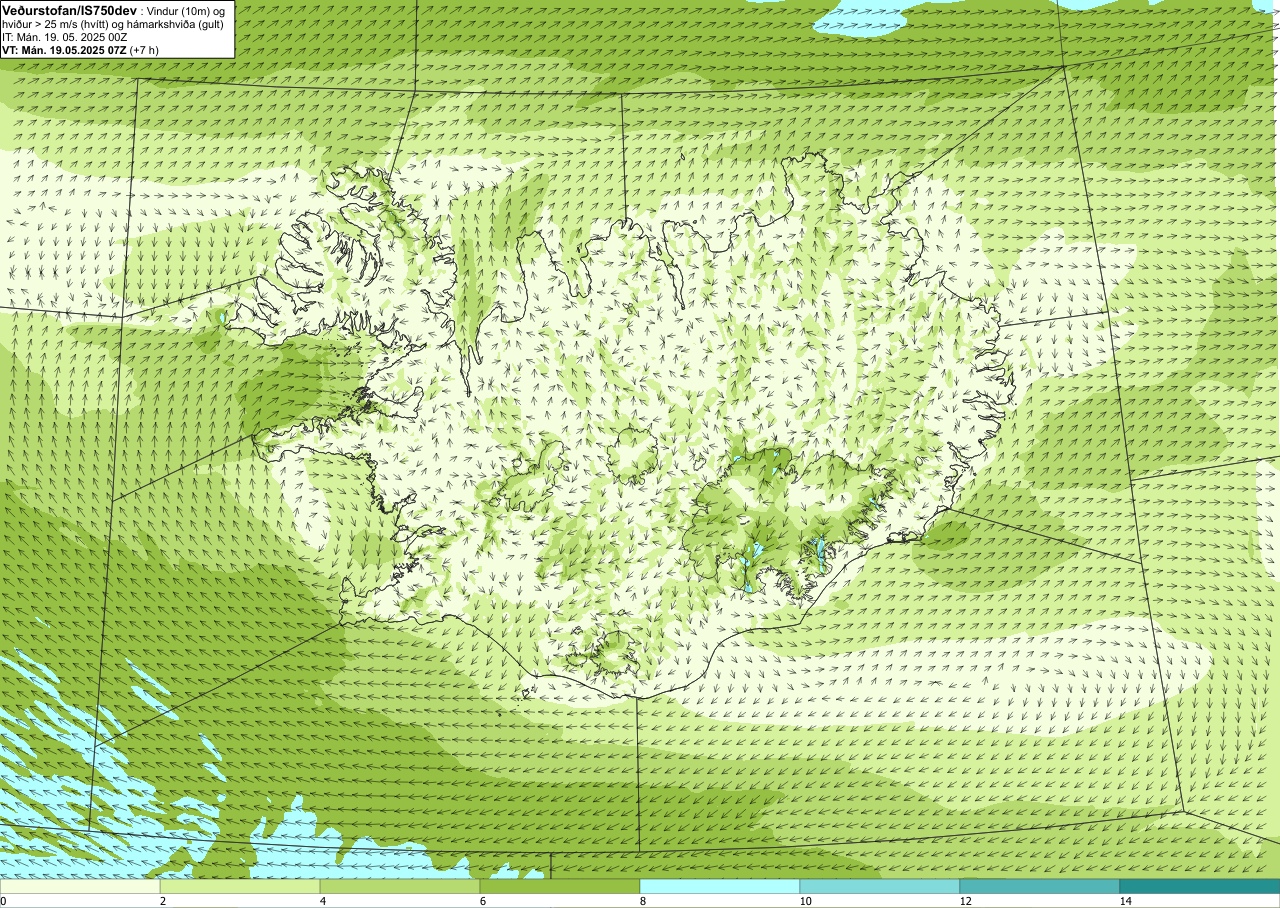Click the teal 12–14 m/s legend swatch
Screen dimensions: 1280x908
tap(1040, 886)
